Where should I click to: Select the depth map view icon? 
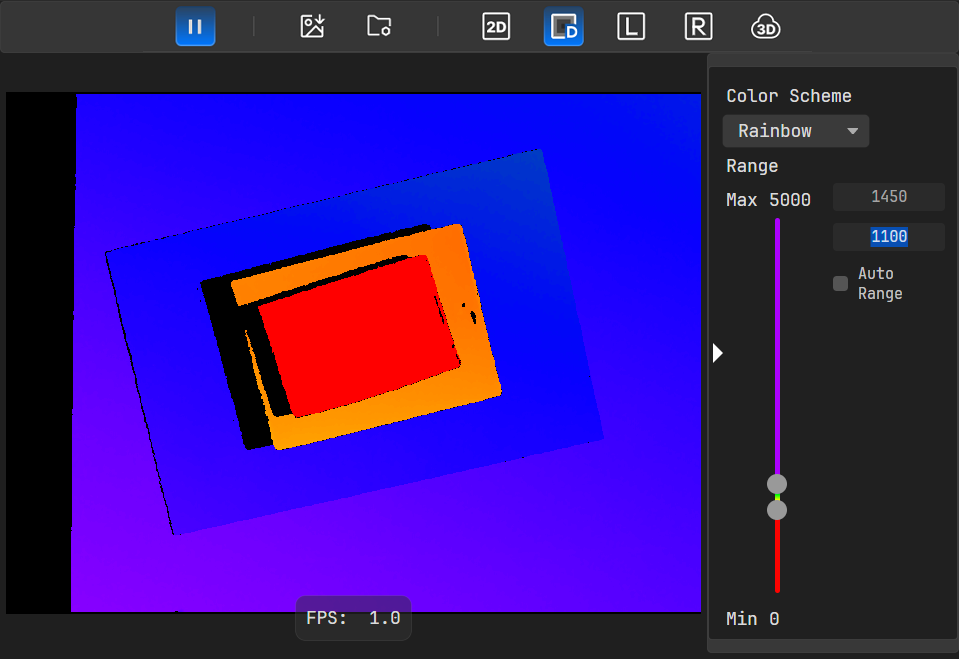[x=564, y=27]
